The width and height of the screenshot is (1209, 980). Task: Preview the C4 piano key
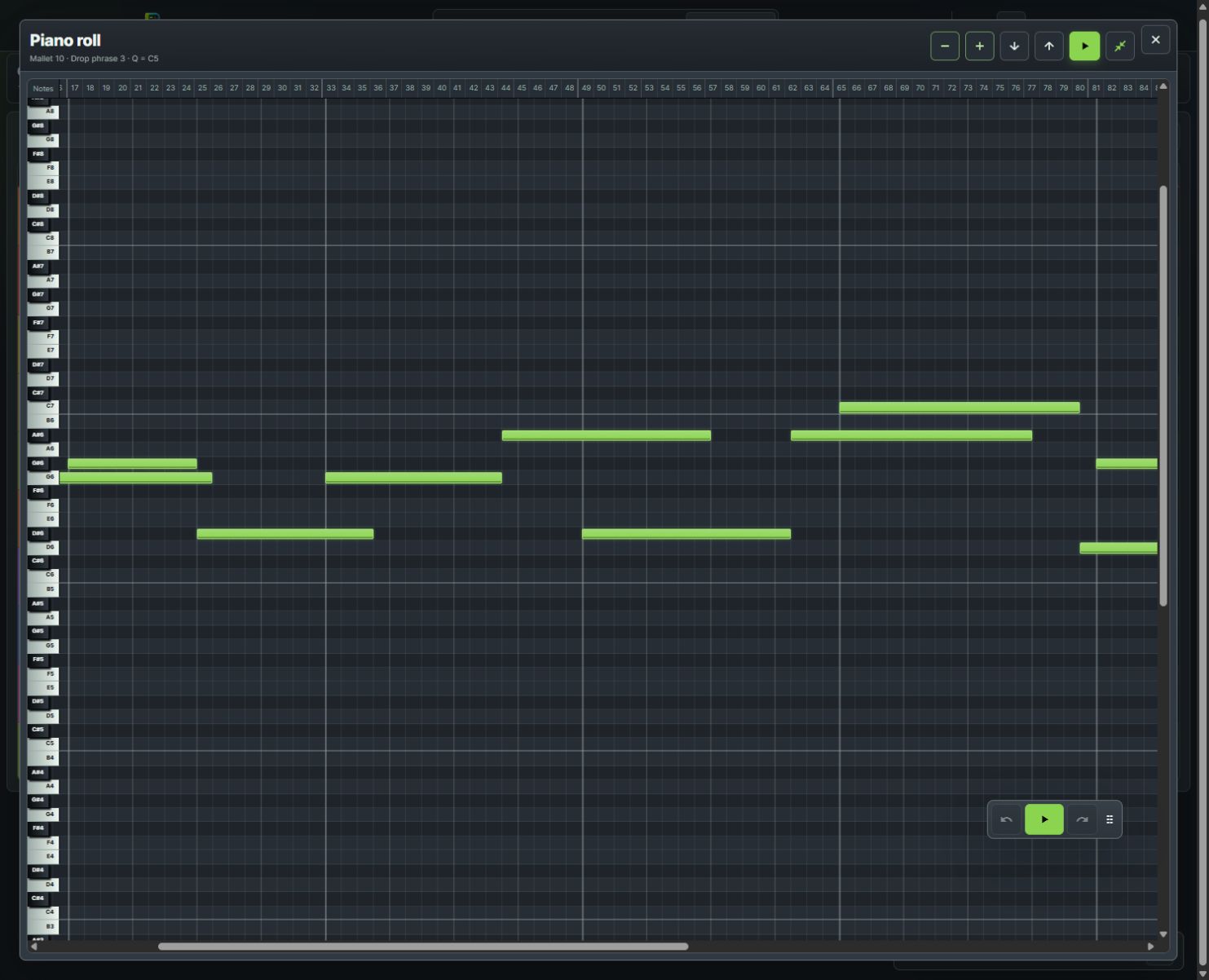click(43, 912)
